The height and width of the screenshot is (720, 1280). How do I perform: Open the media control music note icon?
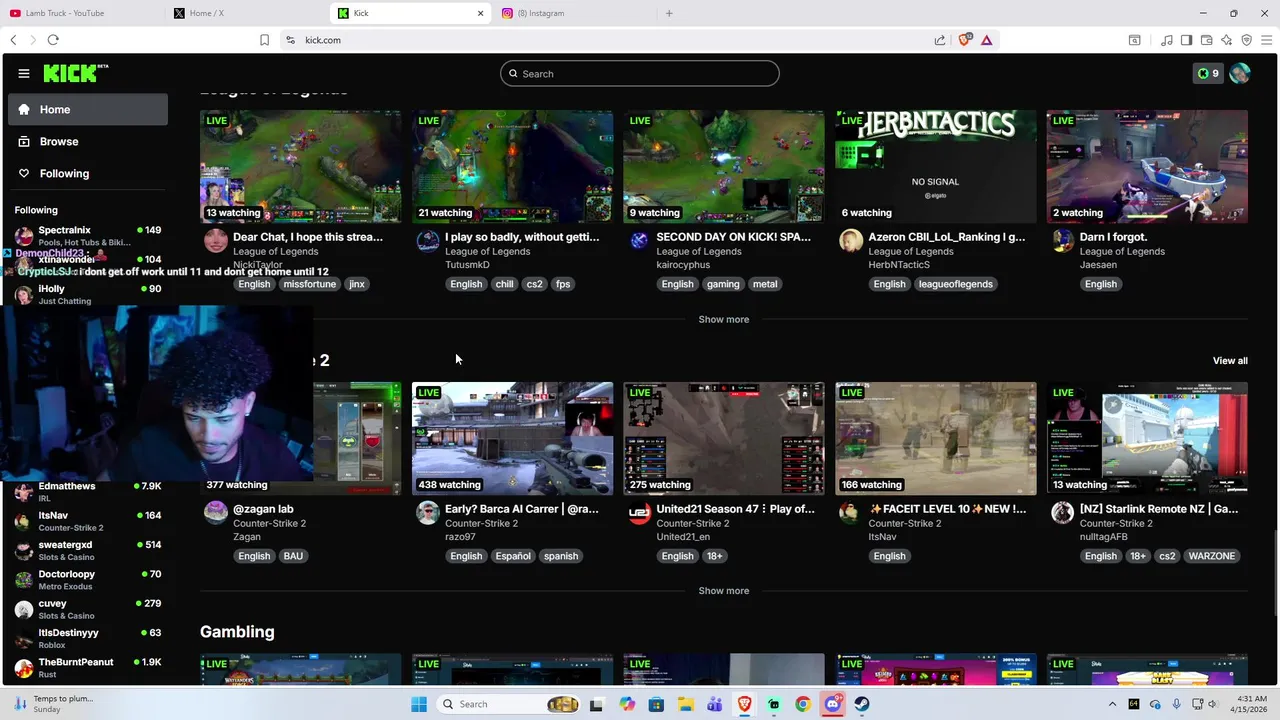(x=1166, y=40)
